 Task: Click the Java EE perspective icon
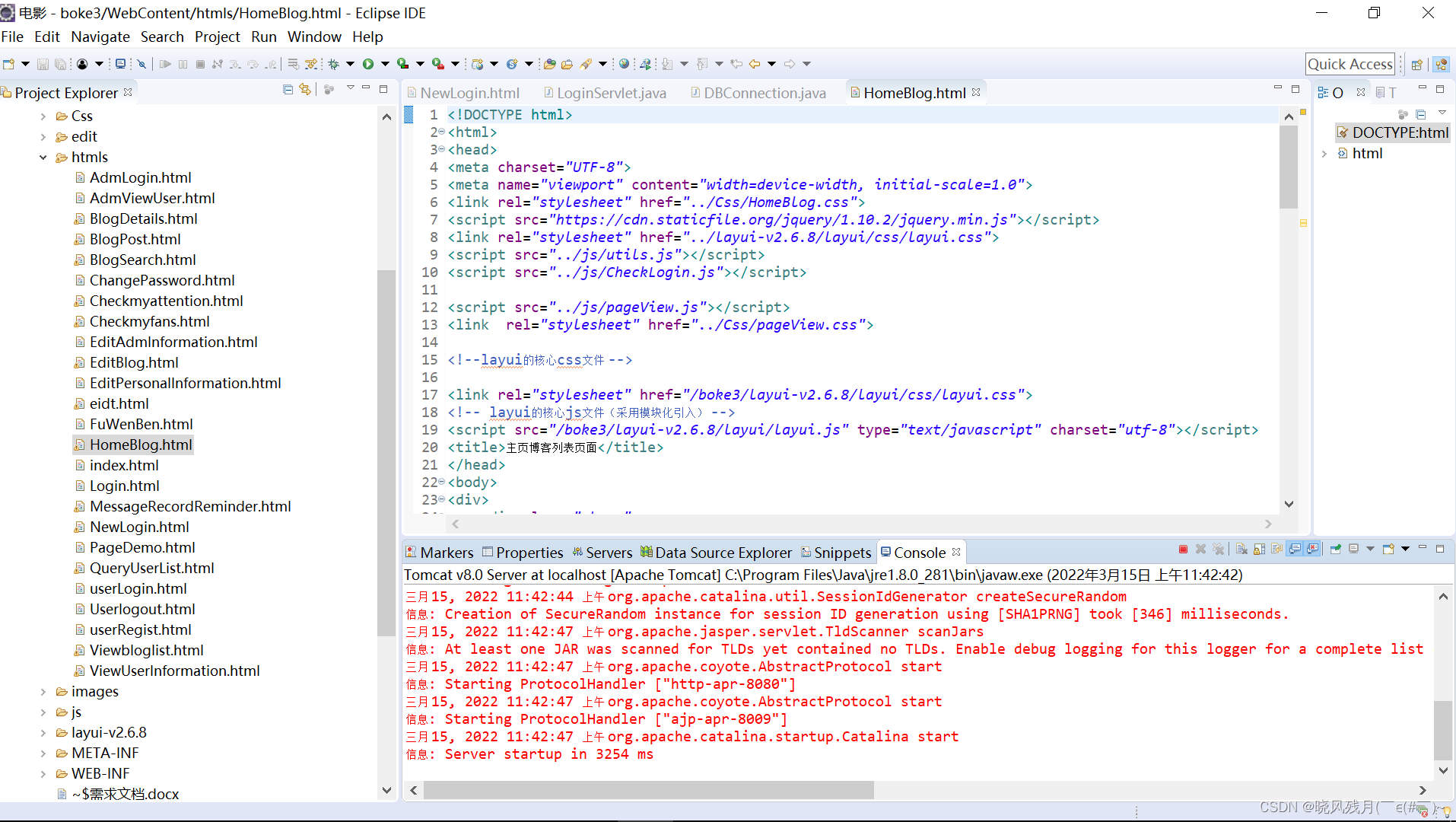1441,65
